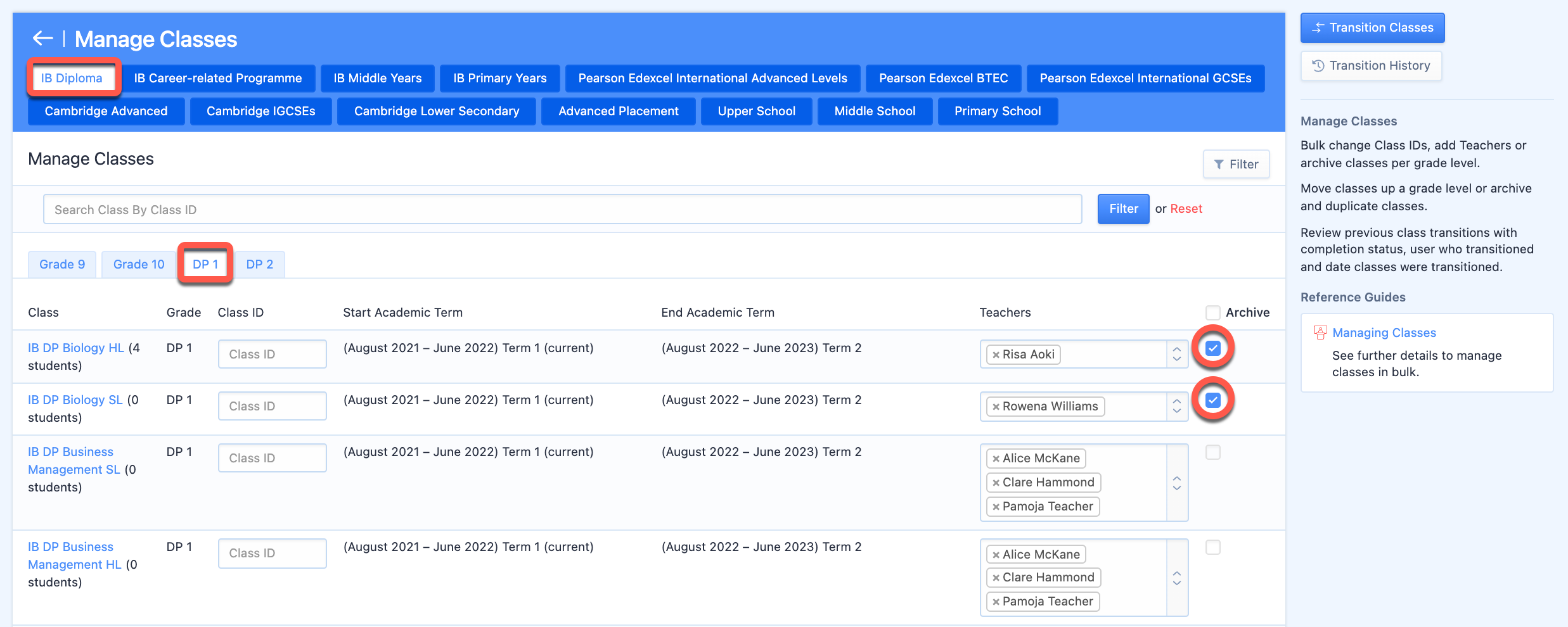Screen dimensions: 1568x627
Task: Focus the Search Class By Class ID field
Action: [x=563, y=209]
